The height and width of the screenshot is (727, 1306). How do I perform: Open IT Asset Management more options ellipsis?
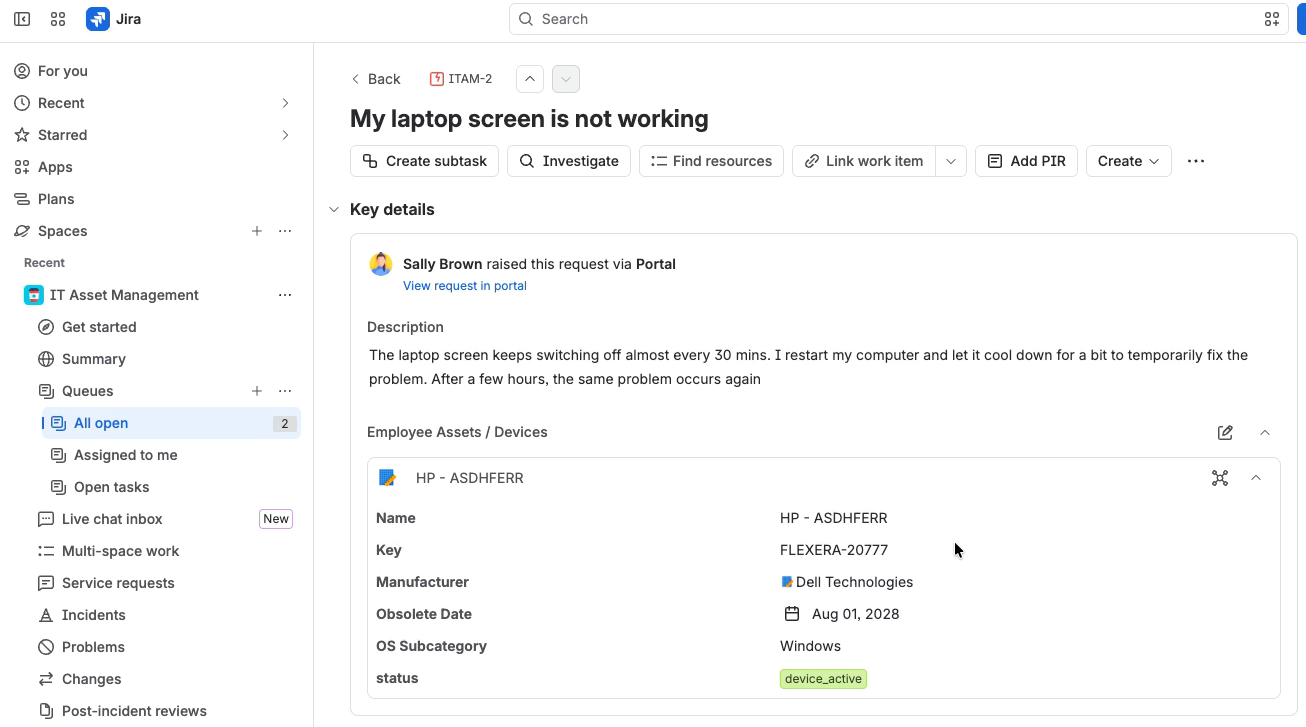285,295
